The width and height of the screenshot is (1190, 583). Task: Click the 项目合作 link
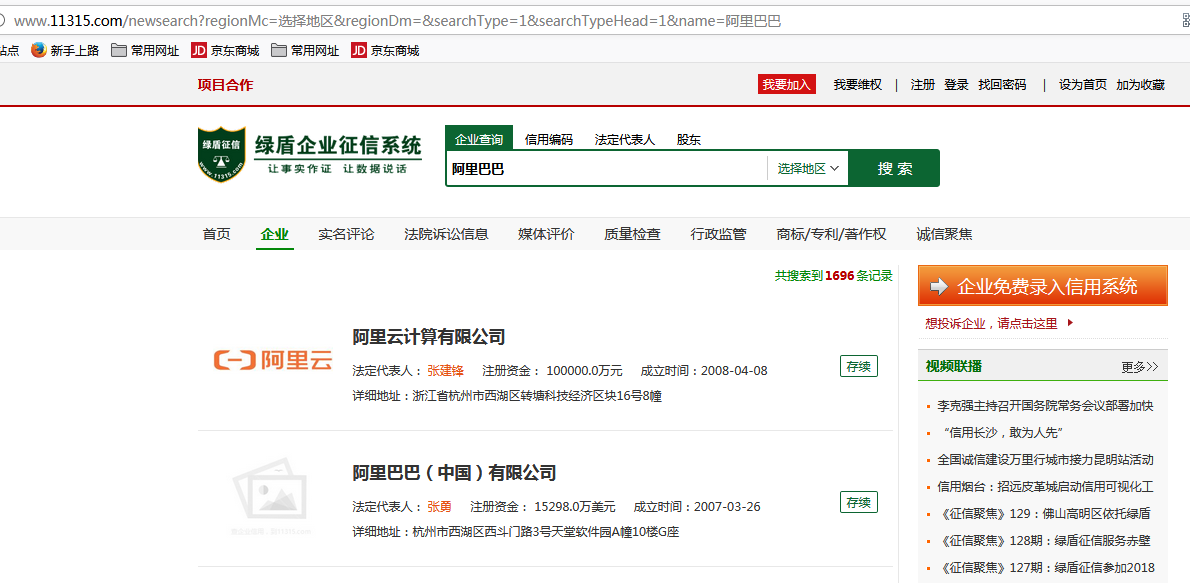(225, 85)
